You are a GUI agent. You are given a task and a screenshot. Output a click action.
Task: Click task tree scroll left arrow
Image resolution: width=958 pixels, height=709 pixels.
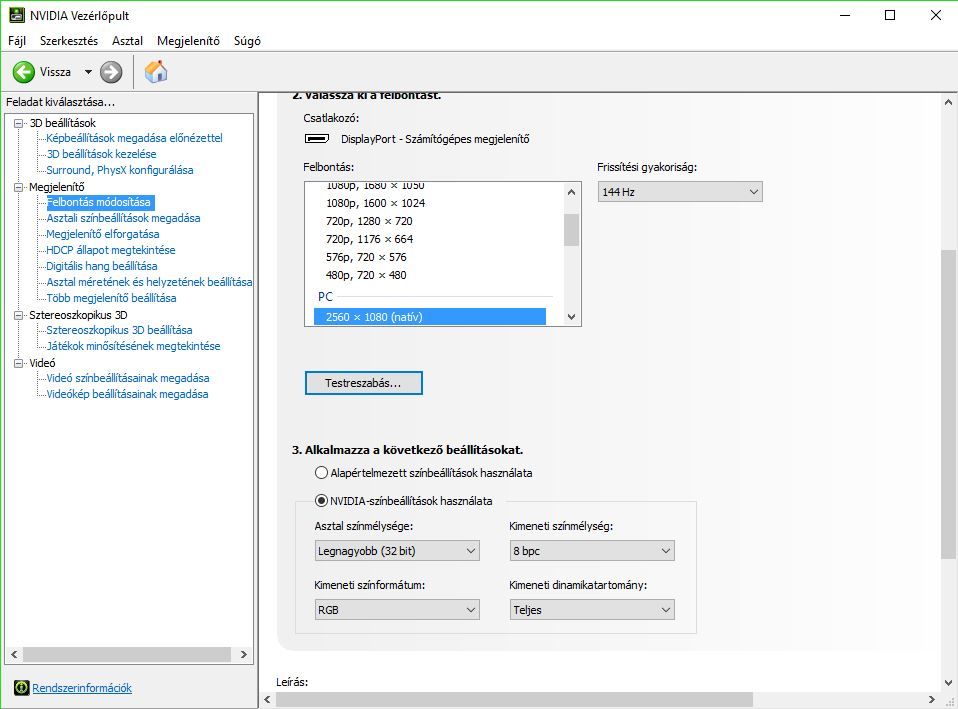pos(14,655)
